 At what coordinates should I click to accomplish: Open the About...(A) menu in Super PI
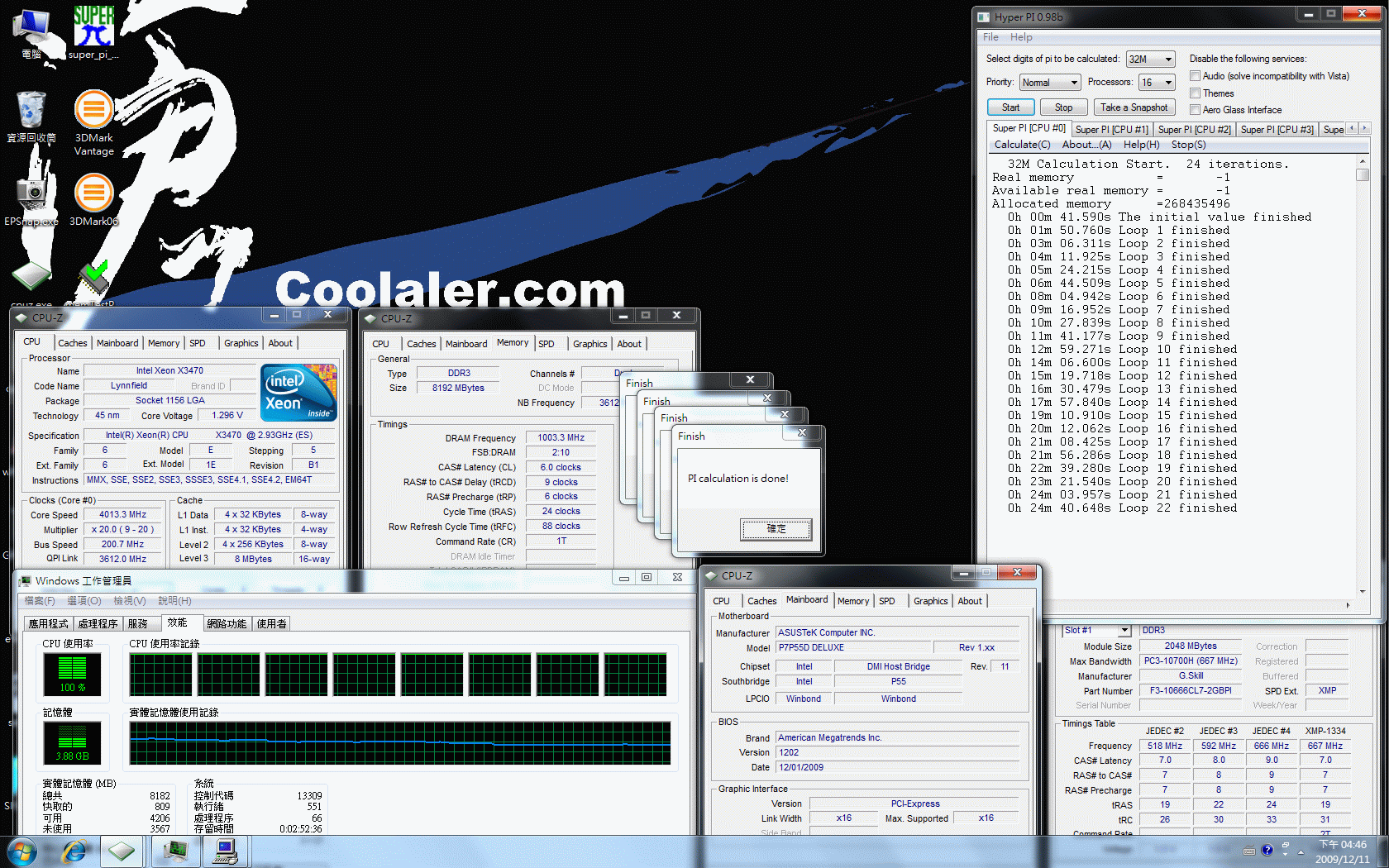click(x=1086, y=145)
